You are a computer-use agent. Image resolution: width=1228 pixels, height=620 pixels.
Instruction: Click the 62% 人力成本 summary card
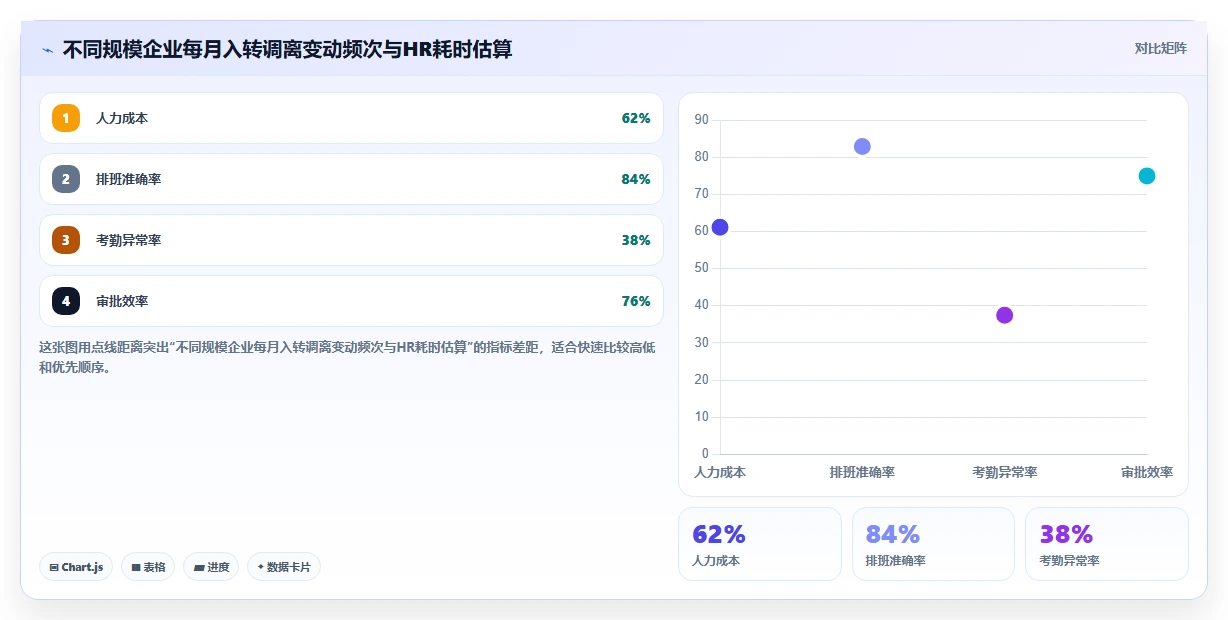point(760,544)
